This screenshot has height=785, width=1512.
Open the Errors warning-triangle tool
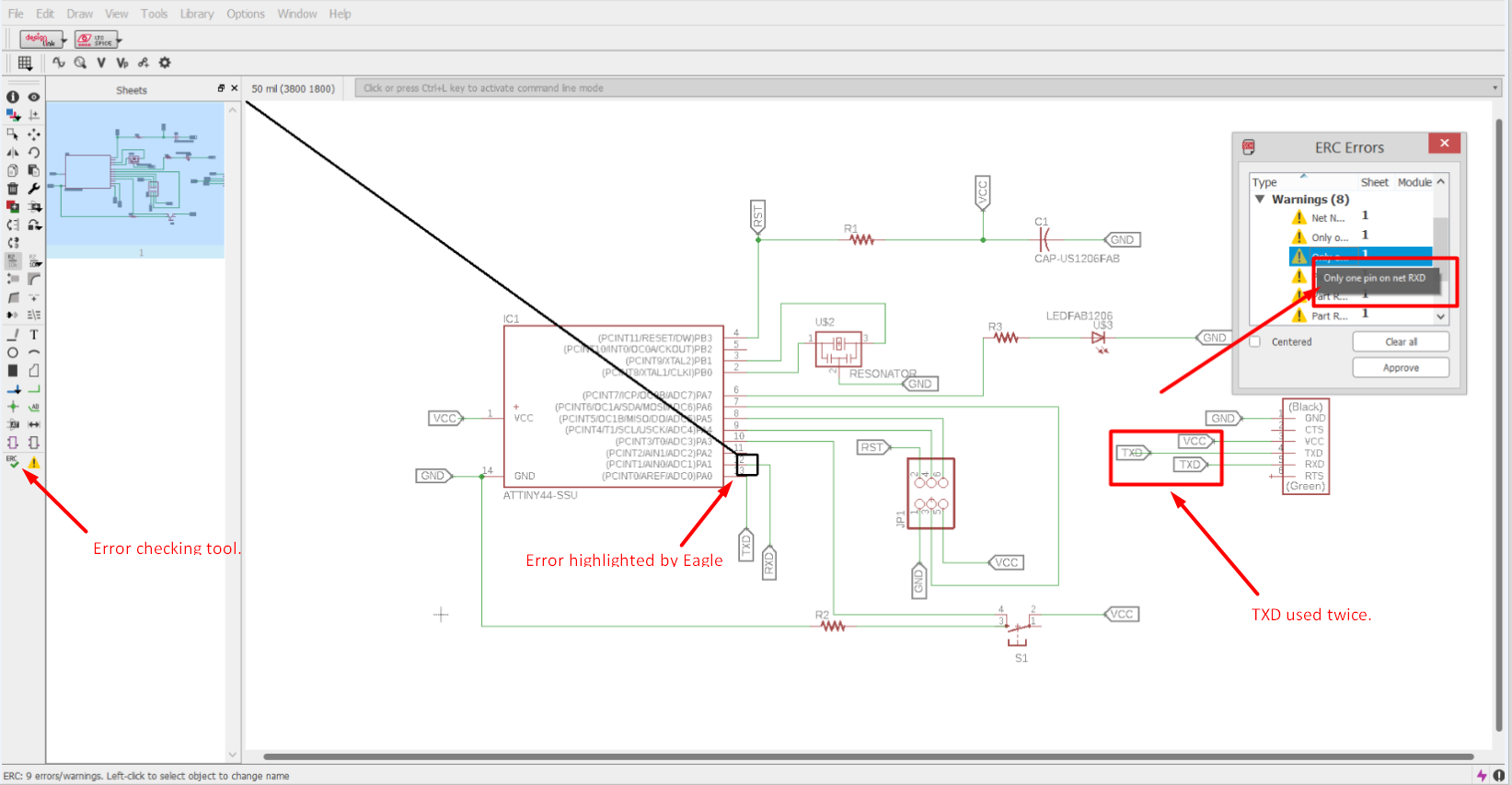[x=33, y=462]
